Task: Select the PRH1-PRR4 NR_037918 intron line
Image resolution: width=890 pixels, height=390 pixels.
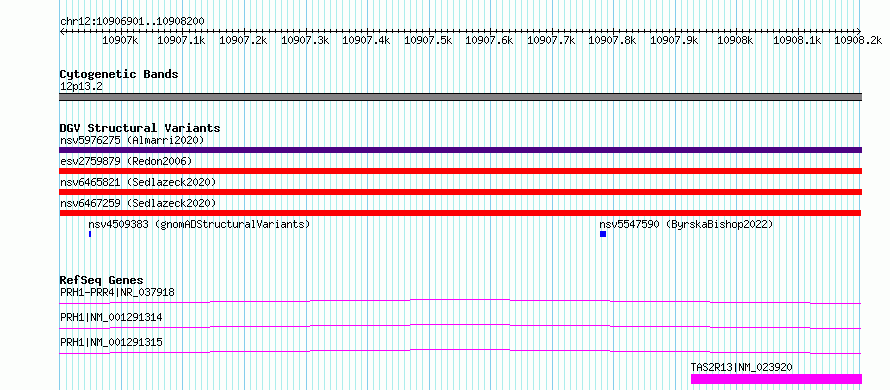Action: 460,301
